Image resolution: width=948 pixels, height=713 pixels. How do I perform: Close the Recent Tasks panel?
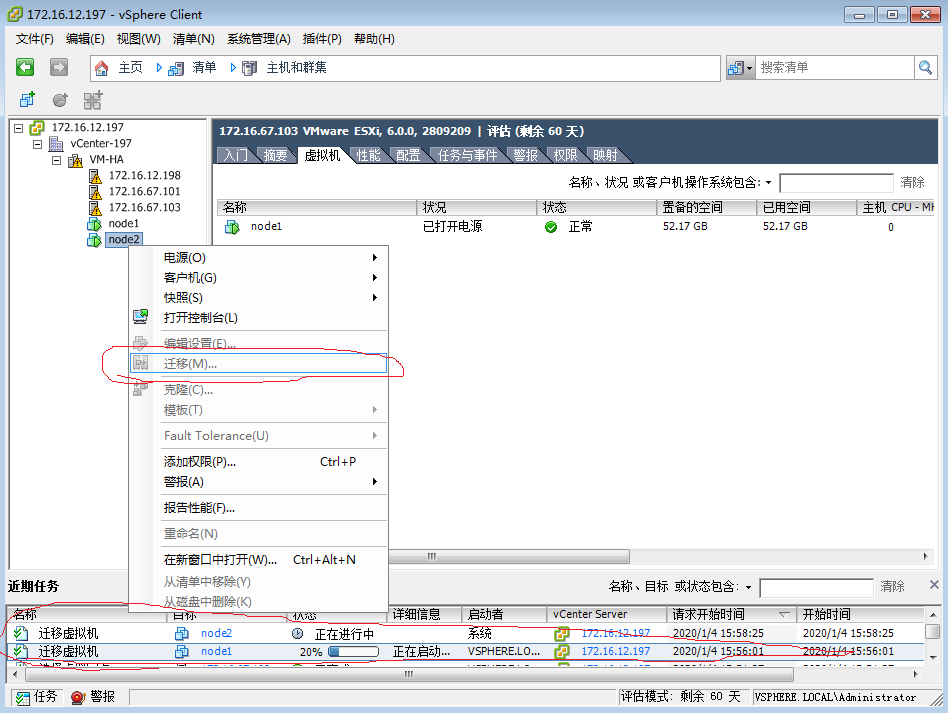tap(934, 584)
